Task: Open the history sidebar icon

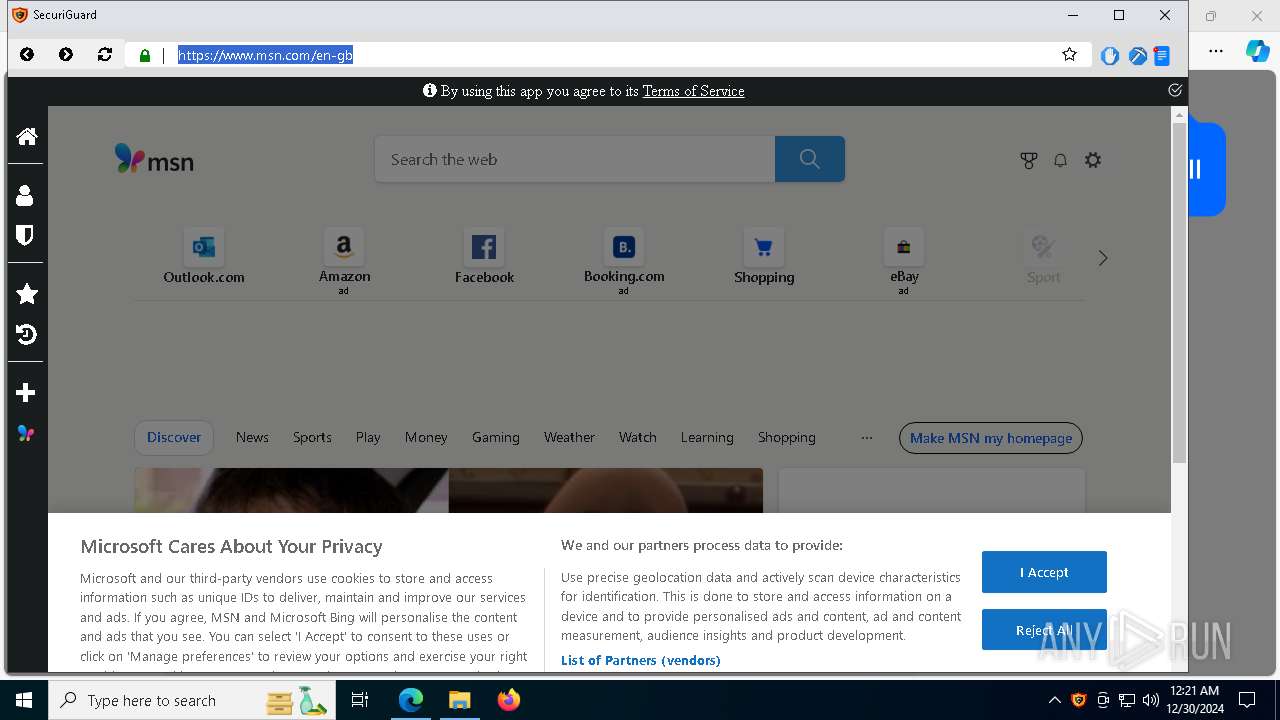Action: pos(27,334)
